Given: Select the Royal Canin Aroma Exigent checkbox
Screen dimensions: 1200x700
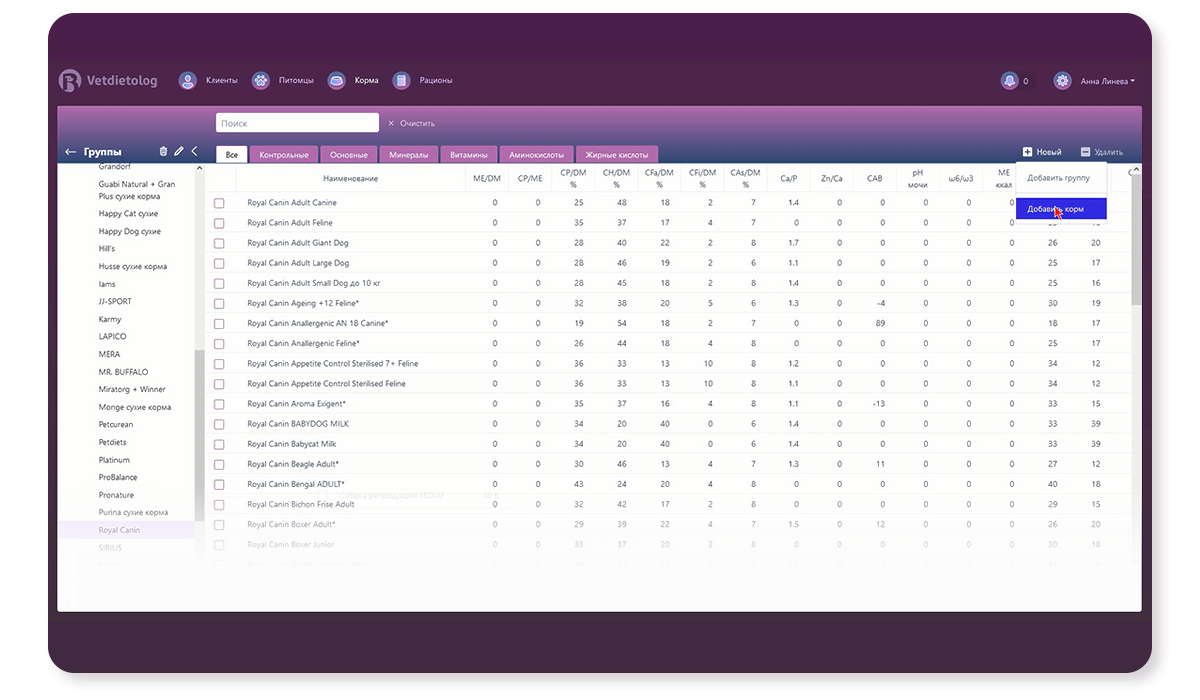Looking at the screenshot, I should 219,404.
